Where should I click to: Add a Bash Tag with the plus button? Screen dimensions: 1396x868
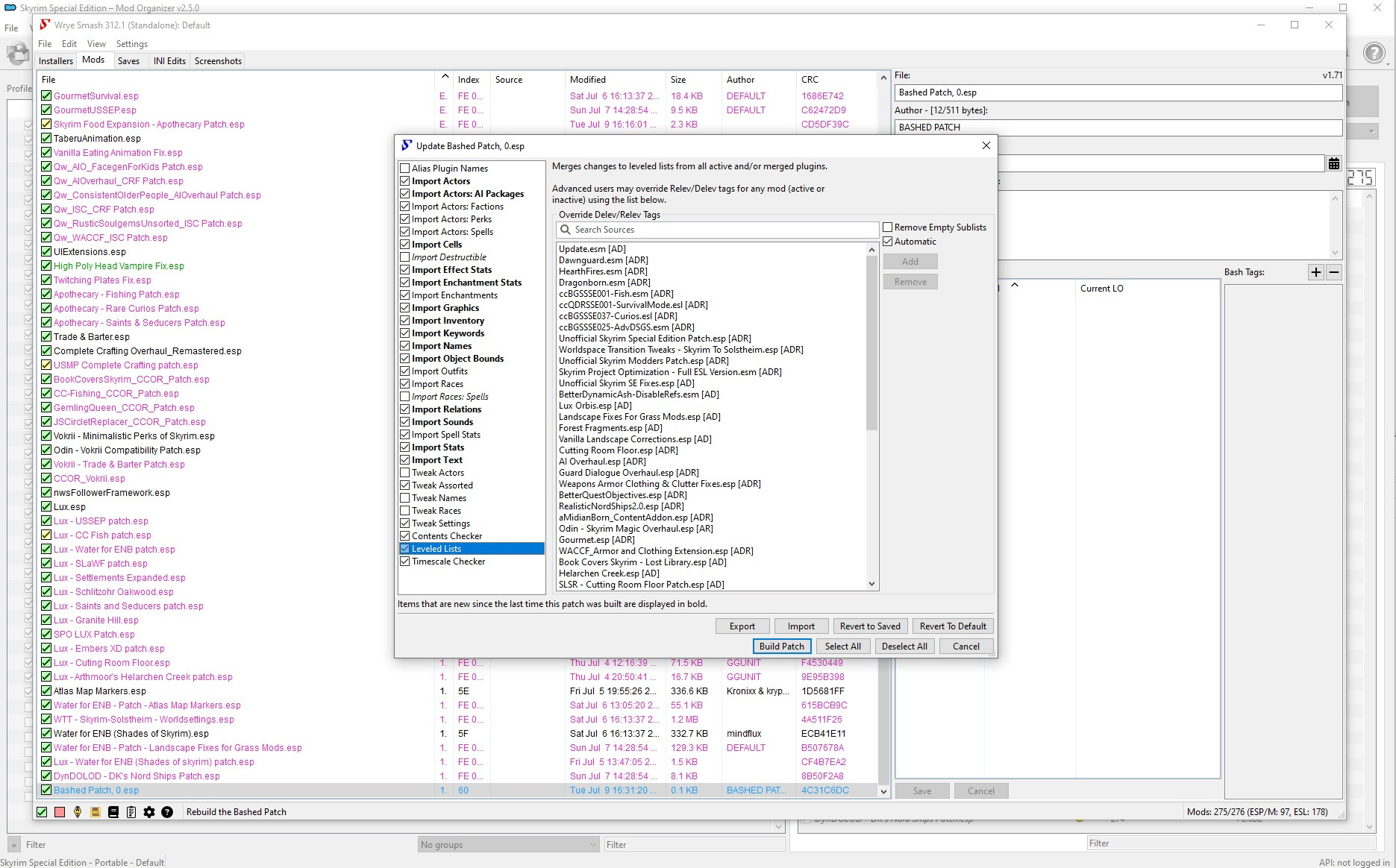1316,272
